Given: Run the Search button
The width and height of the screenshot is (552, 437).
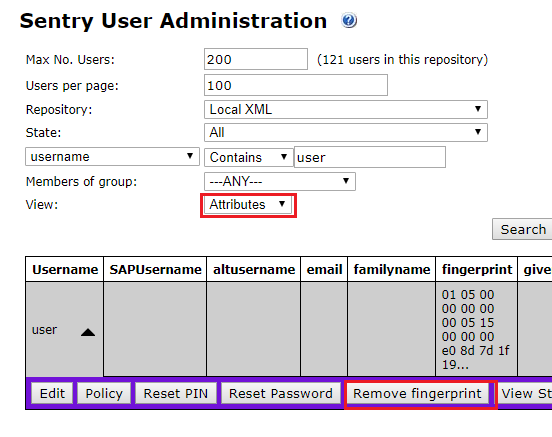Looking at the screenshot, I should point(522,229).
